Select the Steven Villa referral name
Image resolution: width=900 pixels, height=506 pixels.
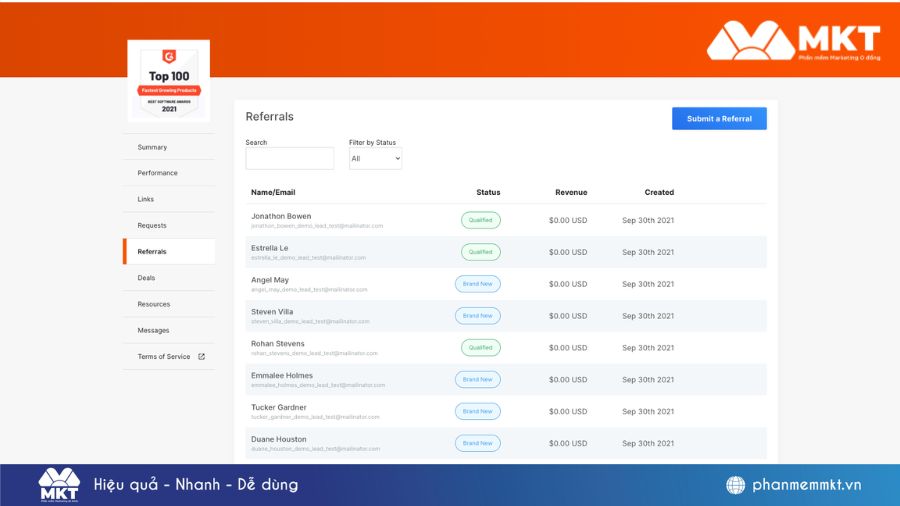(x=272, y=312)
